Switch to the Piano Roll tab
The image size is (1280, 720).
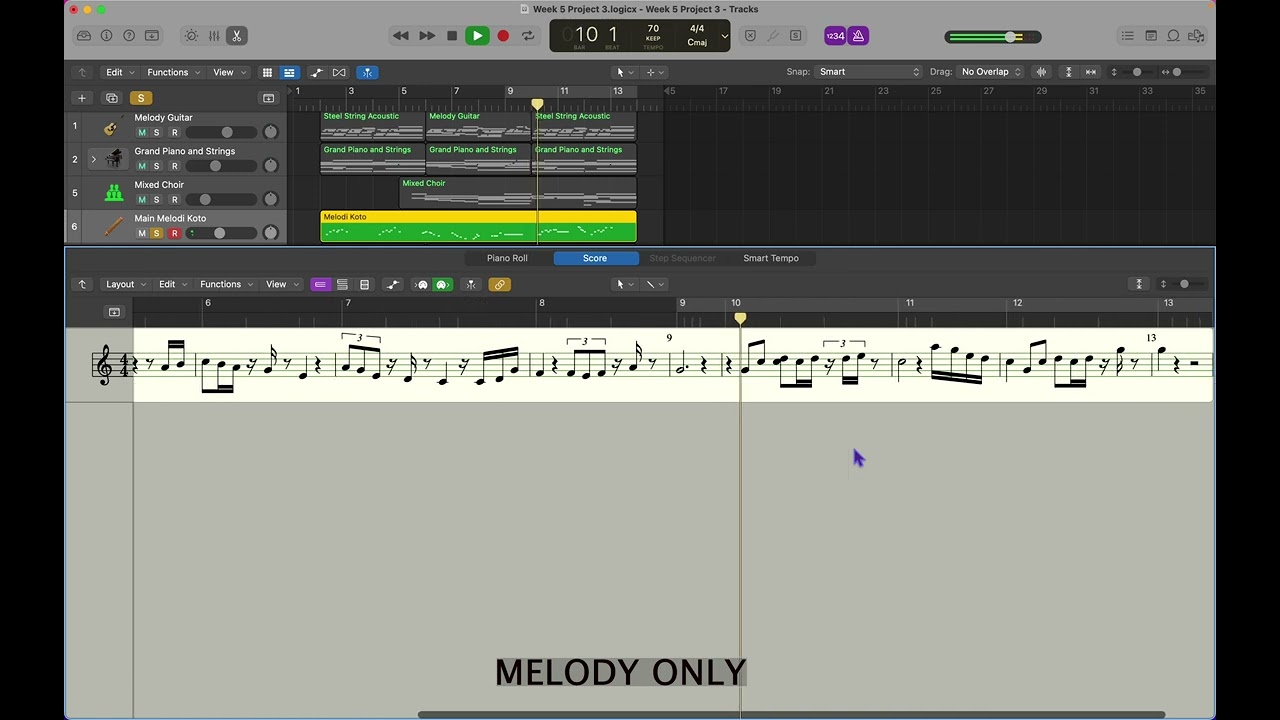507,258
